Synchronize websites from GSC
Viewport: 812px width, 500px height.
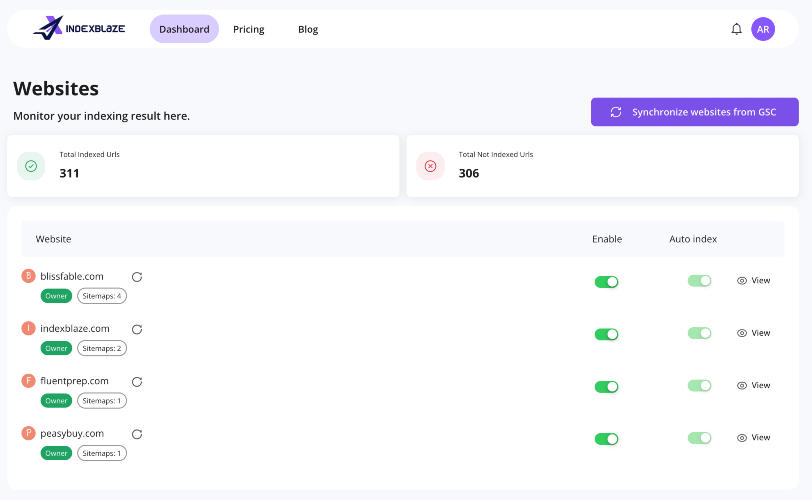pyautogui.click(x=694, y=112)
